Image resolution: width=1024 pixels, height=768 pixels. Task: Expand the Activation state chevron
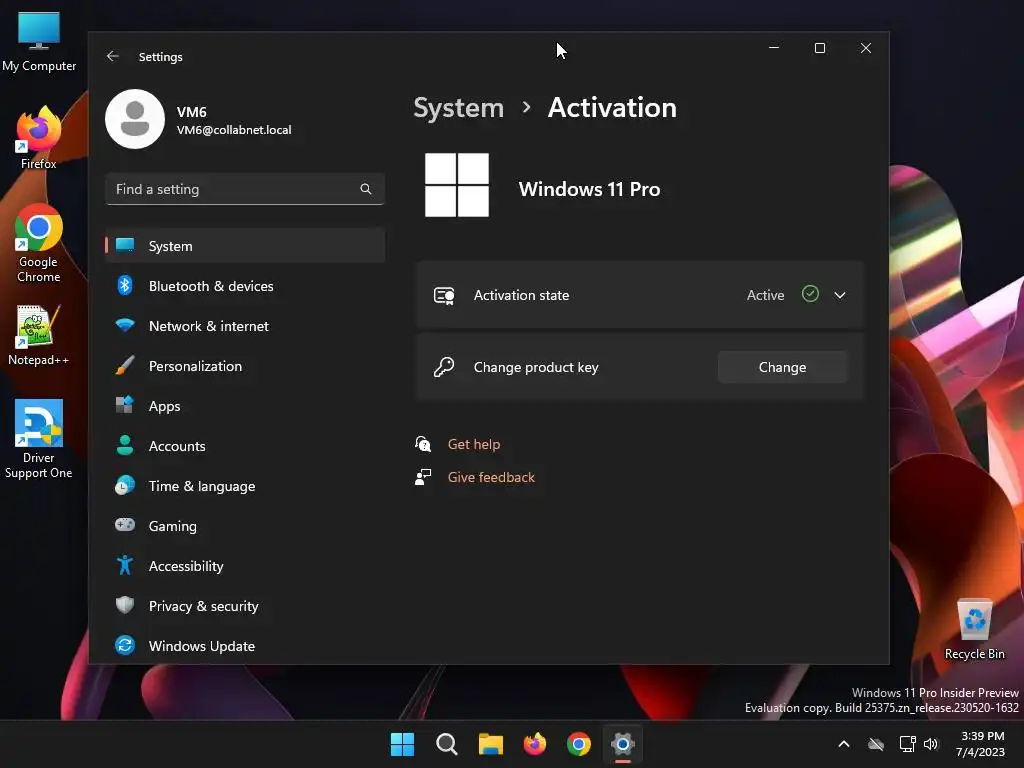840,295
